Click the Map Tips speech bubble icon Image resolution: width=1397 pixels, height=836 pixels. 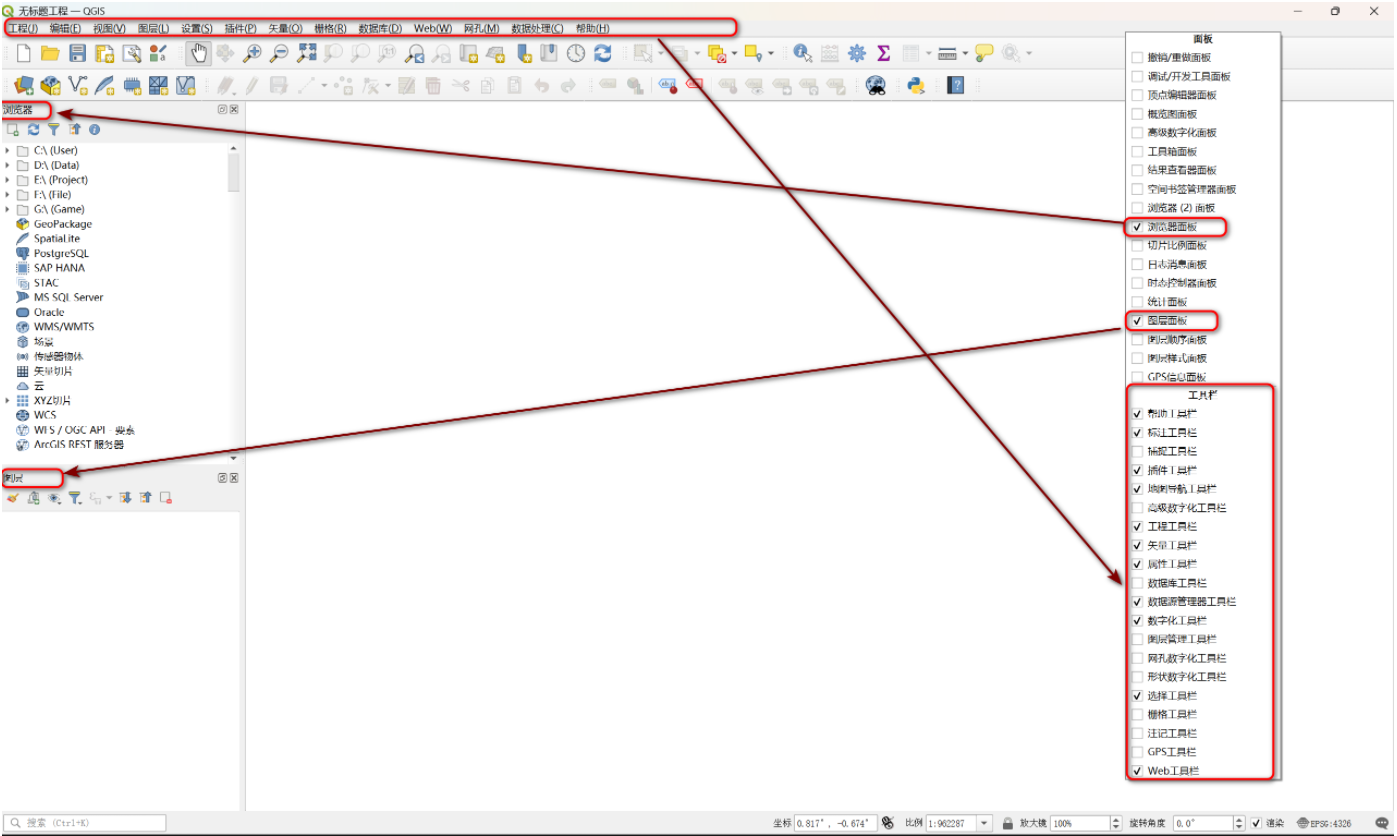(x=984, y=53)
